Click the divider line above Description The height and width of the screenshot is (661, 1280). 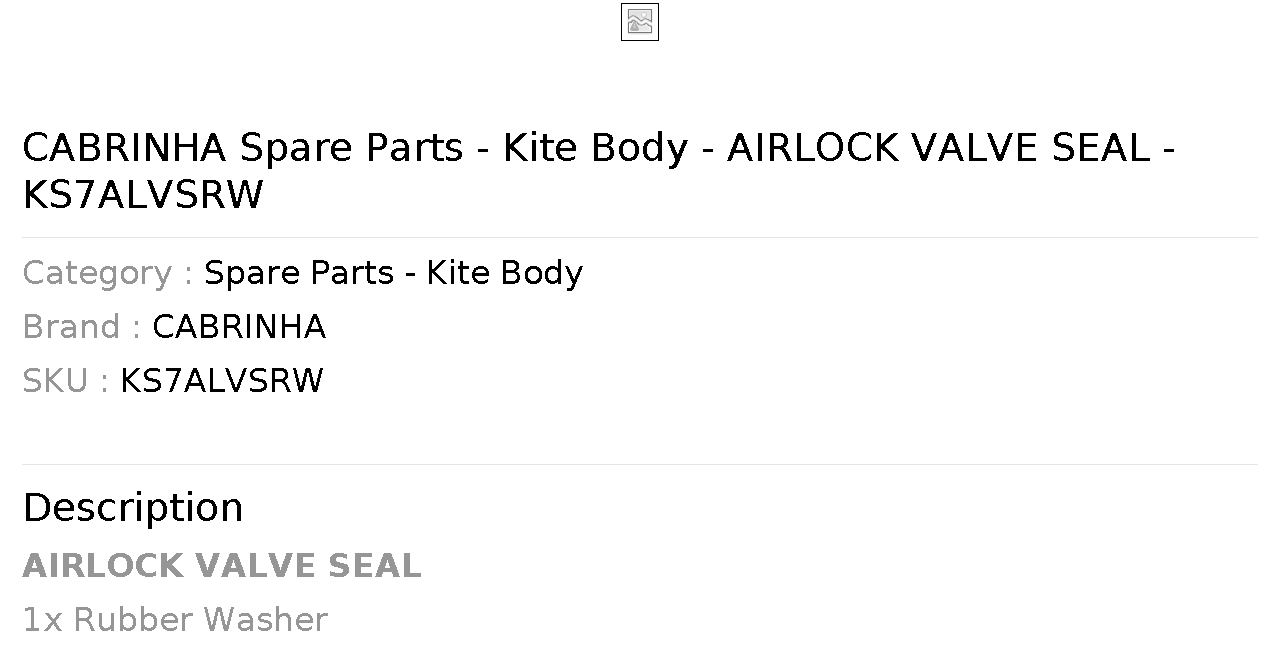(x=640, y=464)
